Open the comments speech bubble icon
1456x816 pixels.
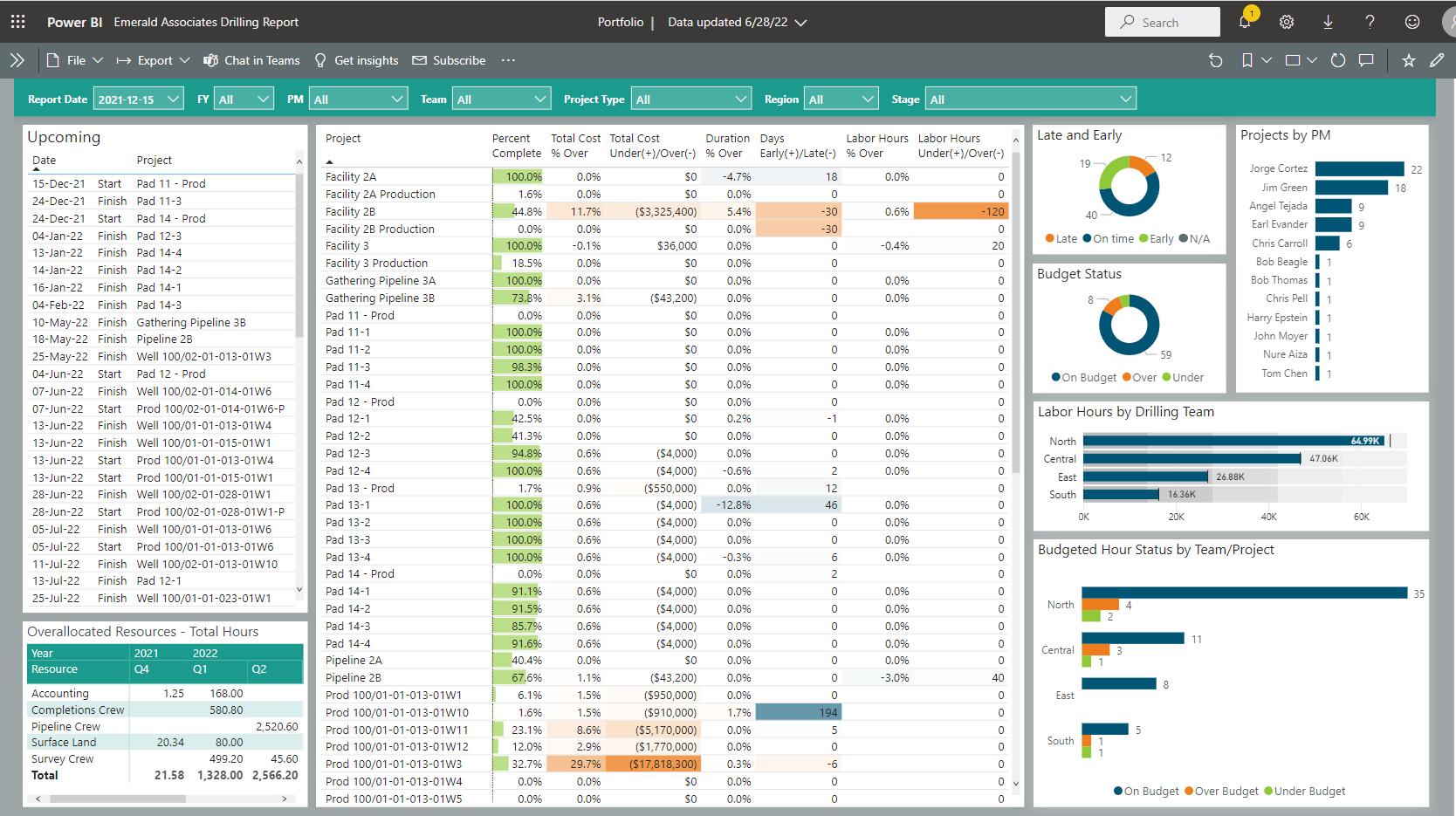[x=1367, y=60]
